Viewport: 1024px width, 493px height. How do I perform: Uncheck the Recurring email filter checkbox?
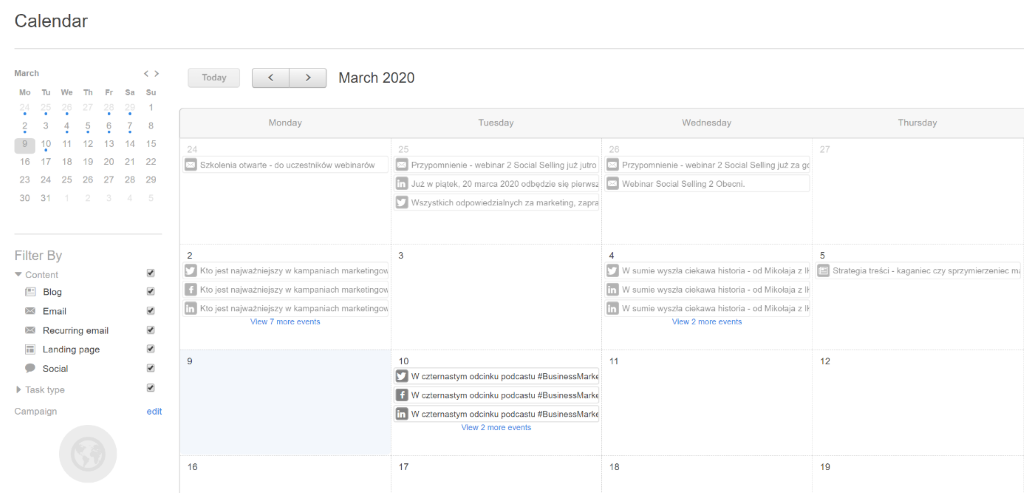(151, 330)
